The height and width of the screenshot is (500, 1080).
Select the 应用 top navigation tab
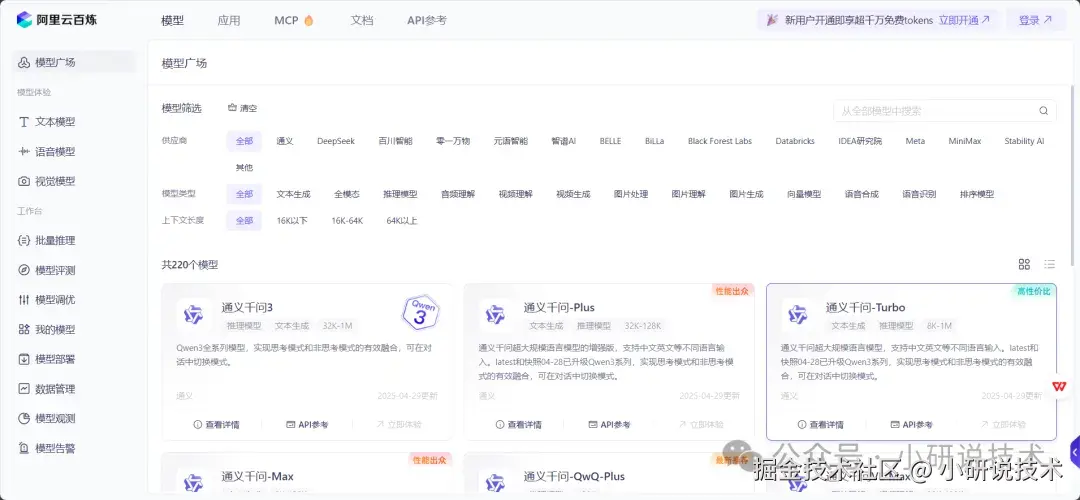click(x=229, y=21)
